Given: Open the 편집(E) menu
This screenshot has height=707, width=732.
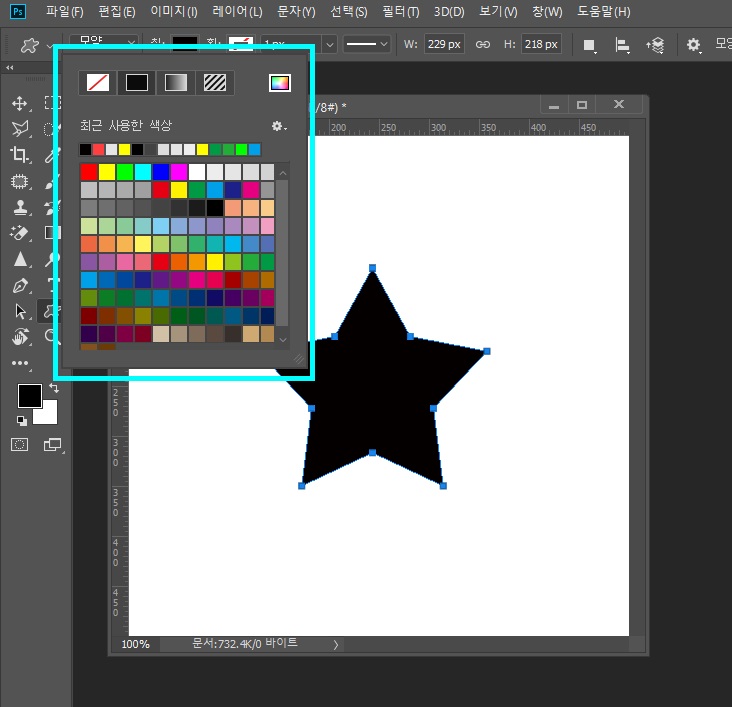Looking at the screenshot, I should tap(117, 11).
